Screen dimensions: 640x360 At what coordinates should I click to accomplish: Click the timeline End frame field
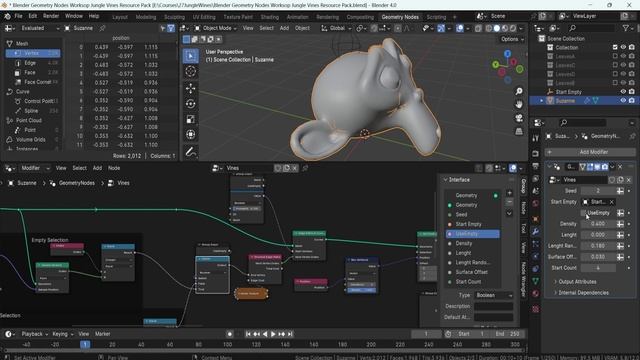(507, 334)
